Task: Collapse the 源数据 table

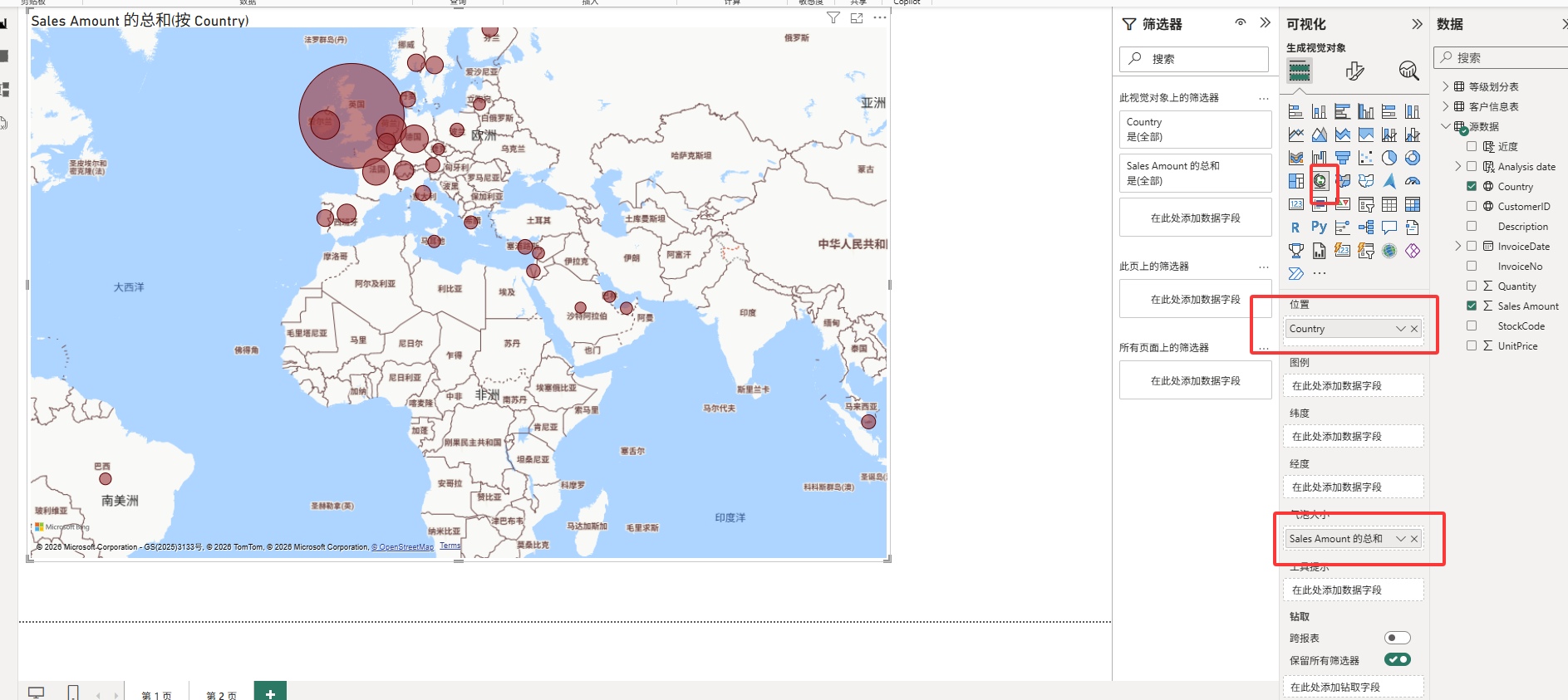Action: [x=1445, y=126]
